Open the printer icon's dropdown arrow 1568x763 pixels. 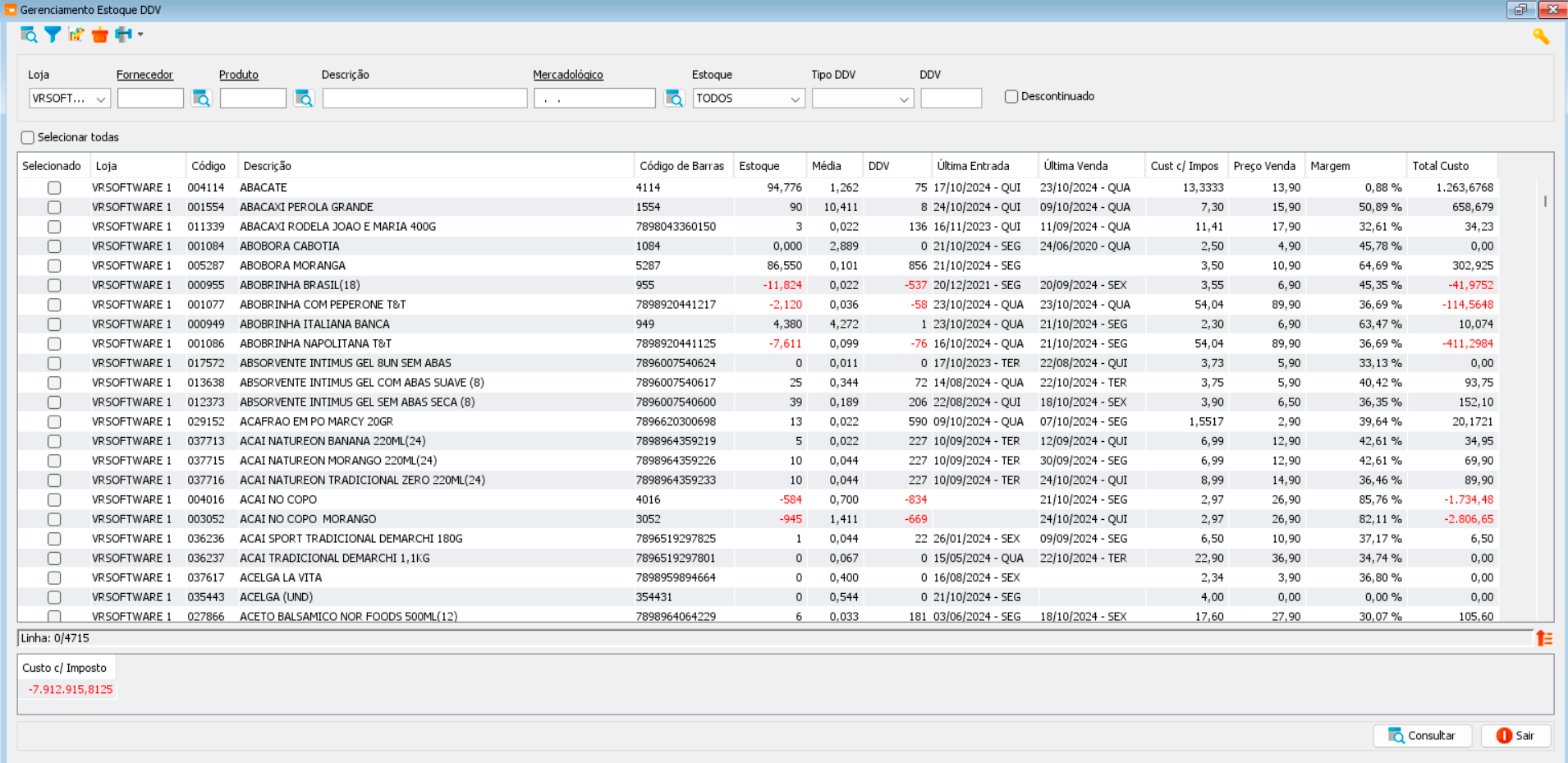(x=140, y=34)
